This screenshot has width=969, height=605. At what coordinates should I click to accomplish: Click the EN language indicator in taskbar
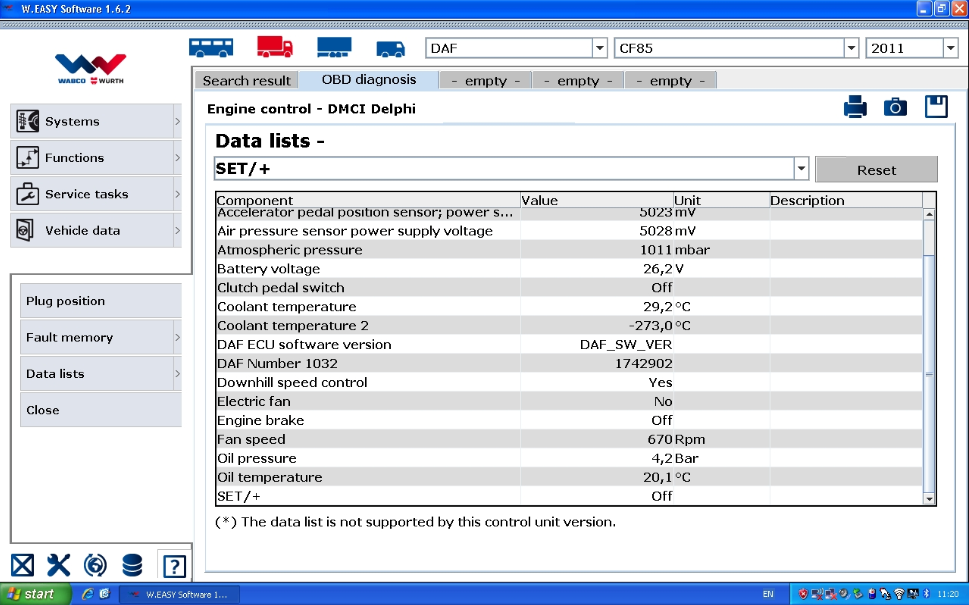[768, 594]
